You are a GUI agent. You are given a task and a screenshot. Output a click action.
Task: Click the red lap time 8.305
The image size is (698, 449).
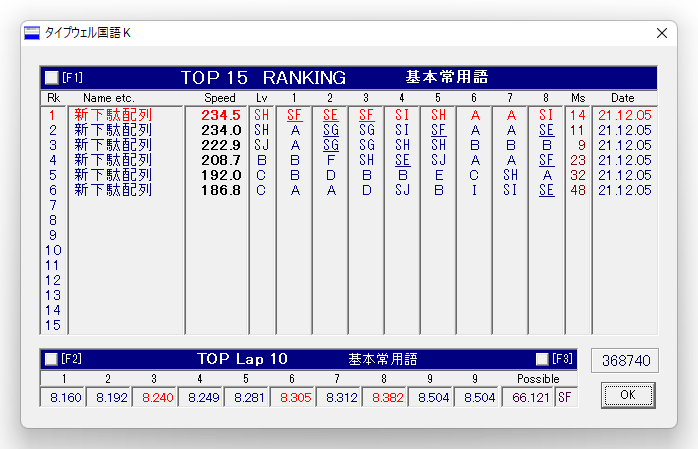tap(295, 397)
